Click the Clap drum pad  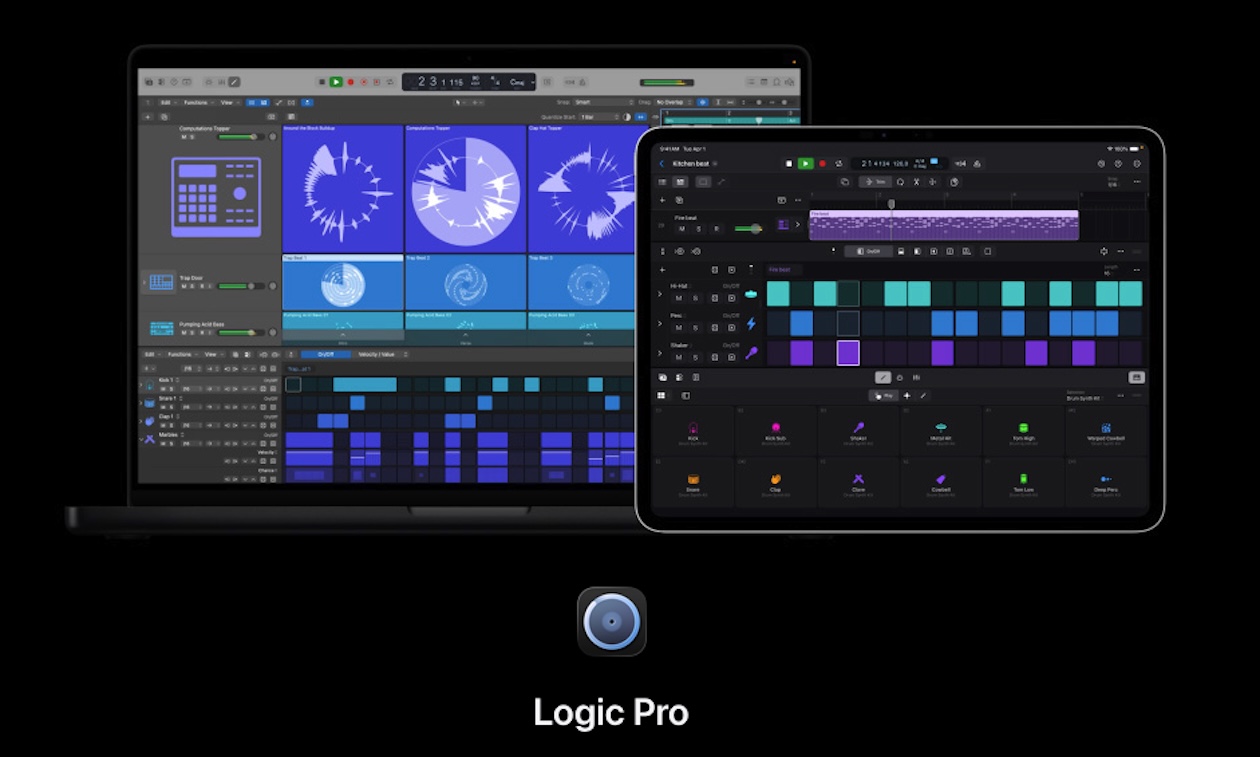pyautogui.click(x=776, y=482)
